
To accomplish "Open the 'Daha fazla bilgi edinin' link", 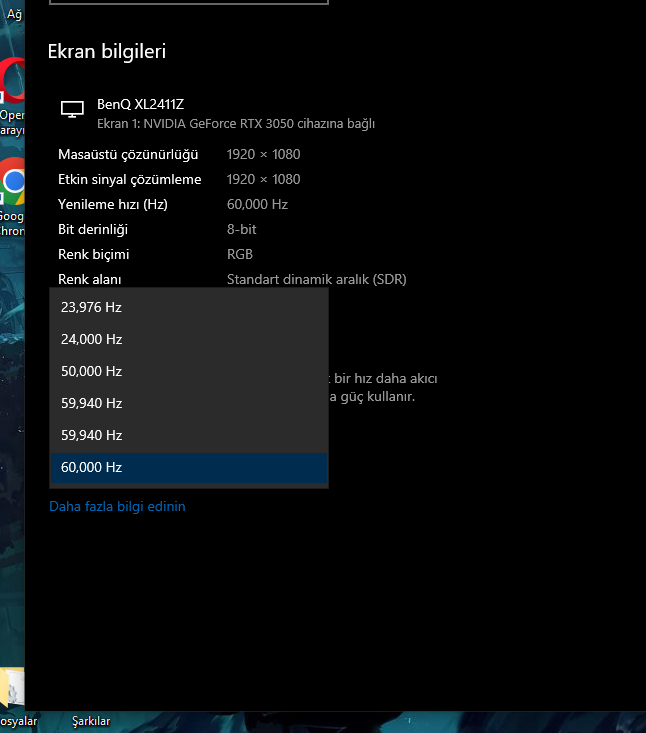I will (x=117, y=506).
